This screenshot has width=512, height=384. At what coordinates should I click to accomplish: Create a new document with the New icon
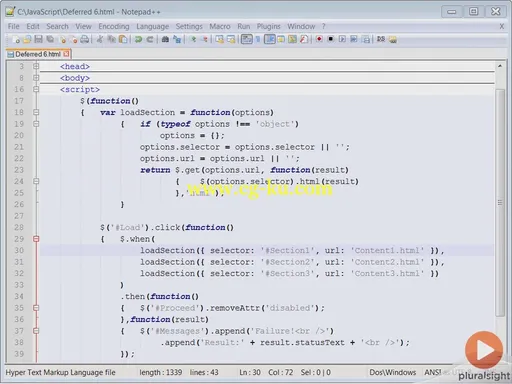[x=16, y=39]
